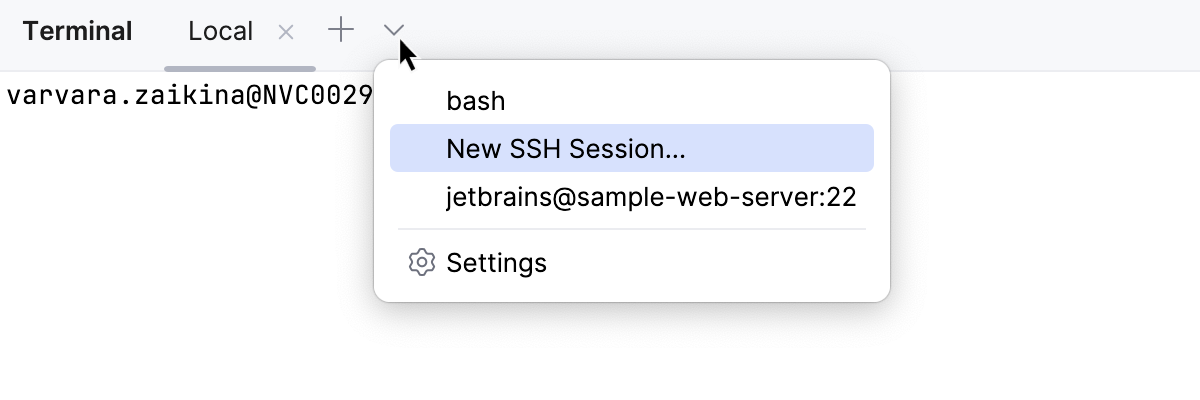Close the Local terminal tab
This screenshot has width=1200, height=400.
click(x=286, y=32)
